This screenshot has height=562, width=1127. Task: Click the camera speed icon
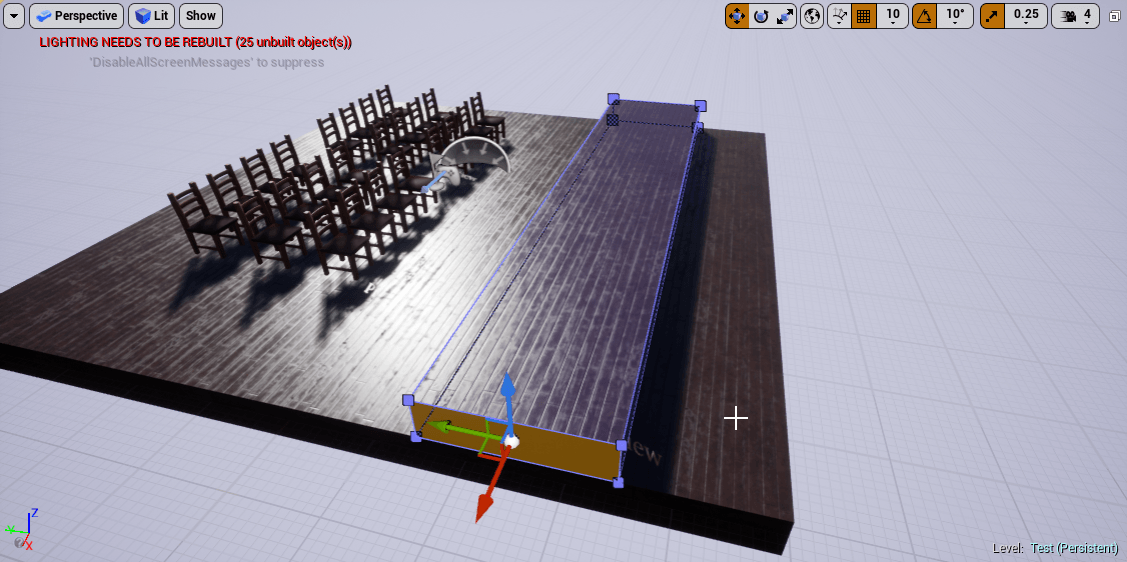(1069, 16)
